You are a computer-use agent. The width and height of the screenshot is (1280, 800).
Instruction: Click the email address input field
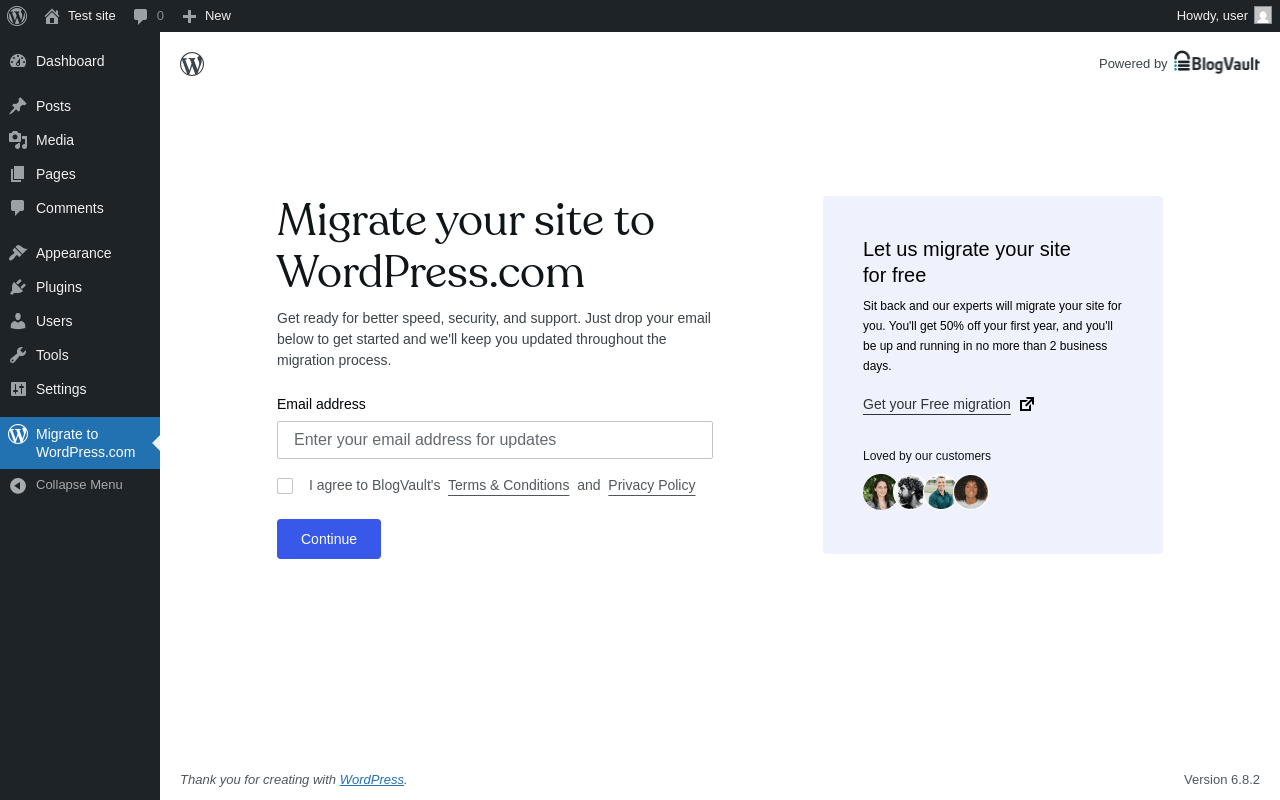tap(495, 440)
